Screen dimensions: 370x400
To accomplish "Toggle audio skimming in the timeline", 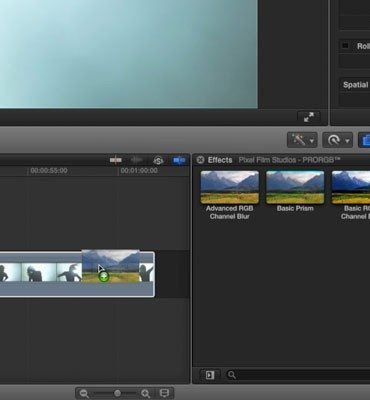I will pos(136,160).
